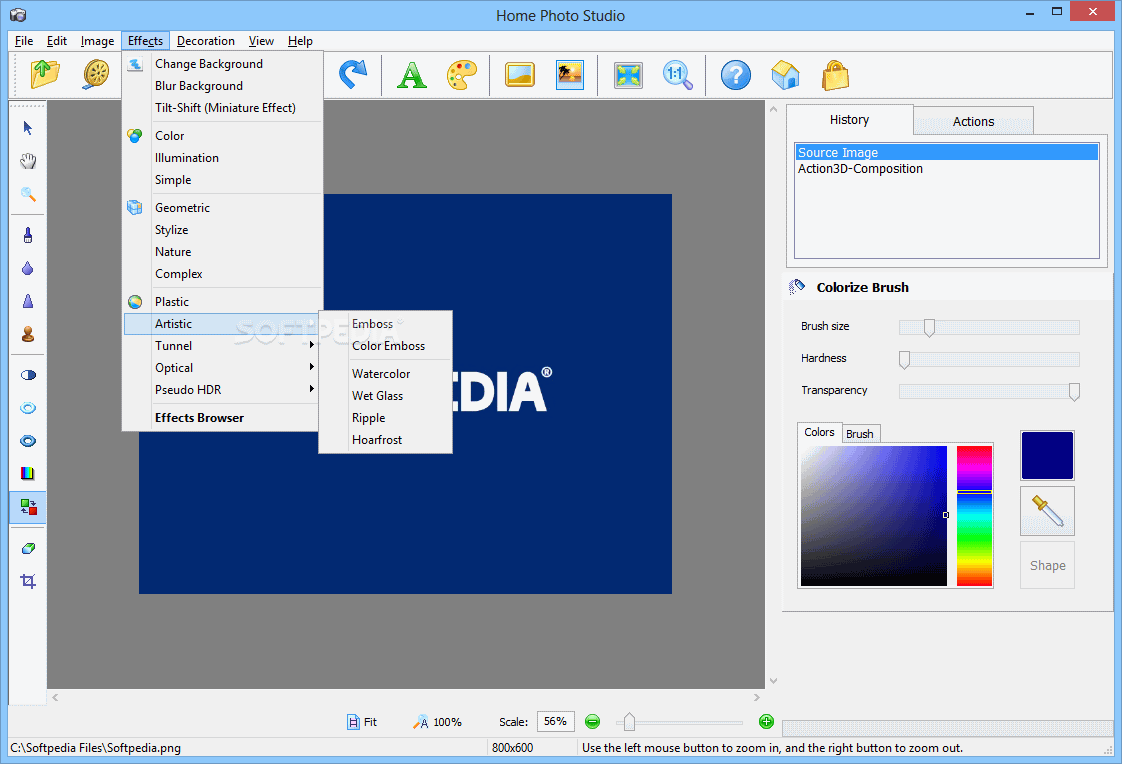Click the film reel toolbar icon
Screen dimensions: 1122x764
96,74
